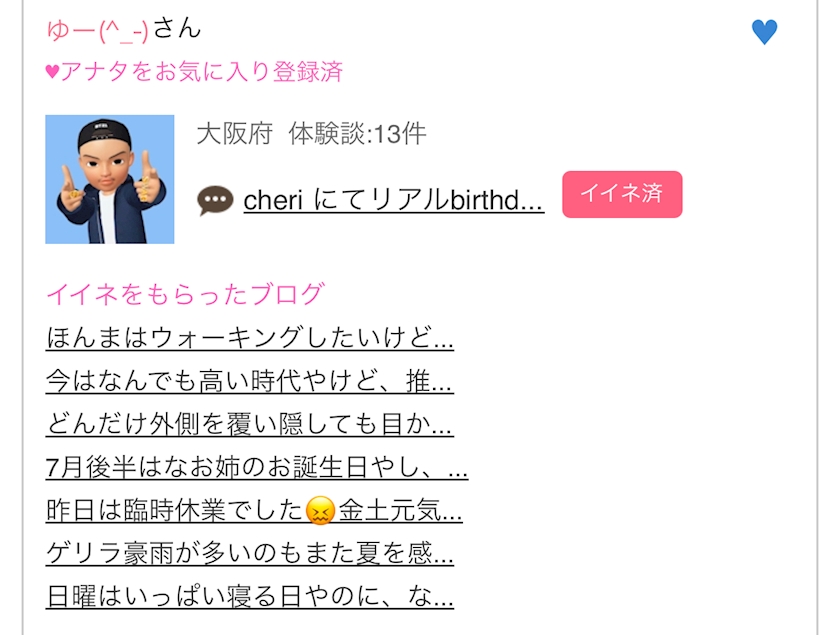Click the 体験談:13件 text

click(357, 133)
